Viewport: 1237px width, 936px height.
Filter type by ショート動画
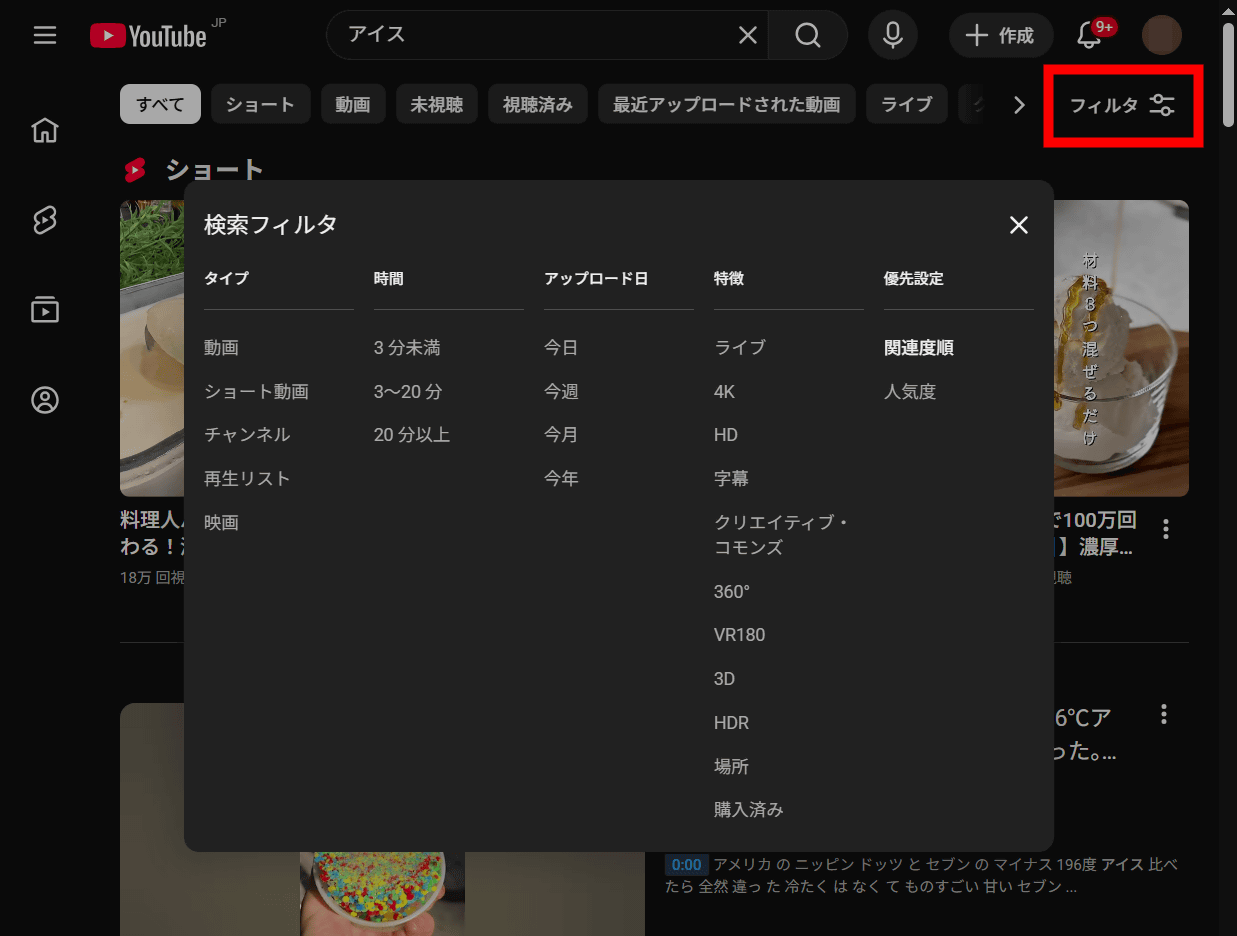(x=257, y=392)
